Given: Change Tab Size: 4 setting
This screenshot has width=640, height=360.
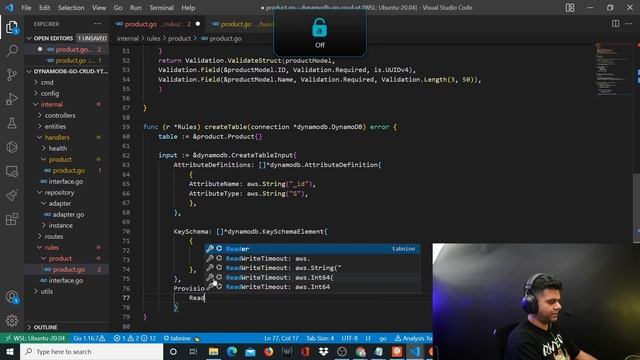Looking at the screenshot, I should click(x=320, y=338).
